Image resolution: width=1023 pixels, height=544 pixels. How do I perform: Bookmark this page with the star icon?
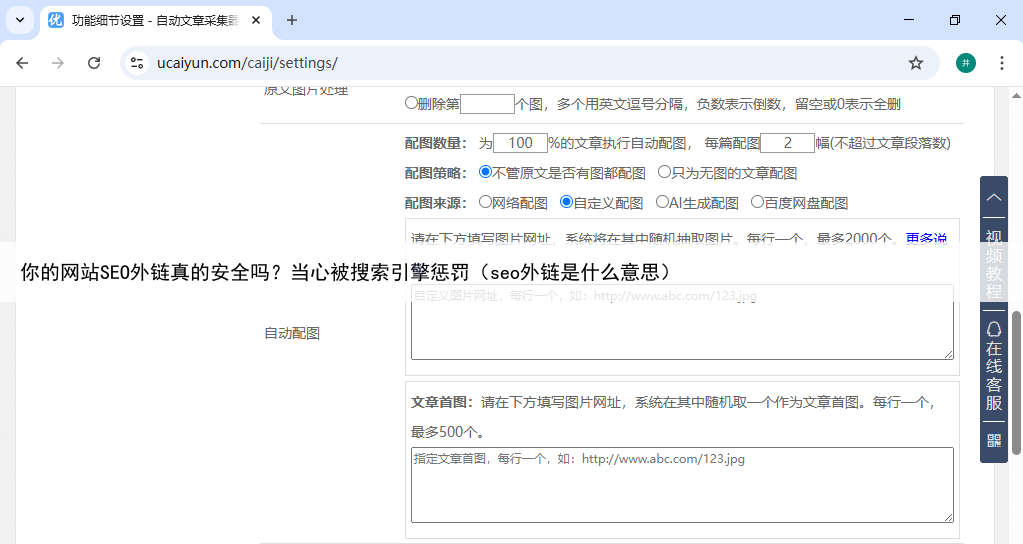coord(915,63)
